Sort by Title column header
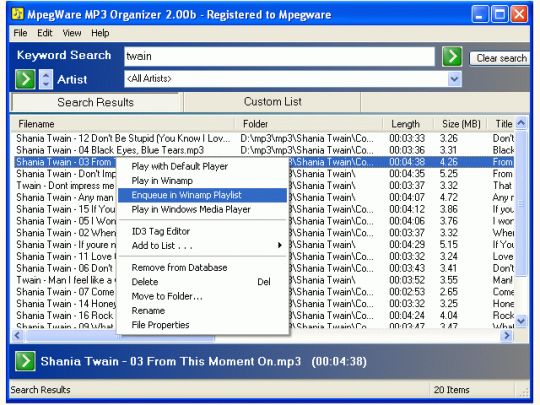Viewport: 540px width, 405px height. coord(501,124)
